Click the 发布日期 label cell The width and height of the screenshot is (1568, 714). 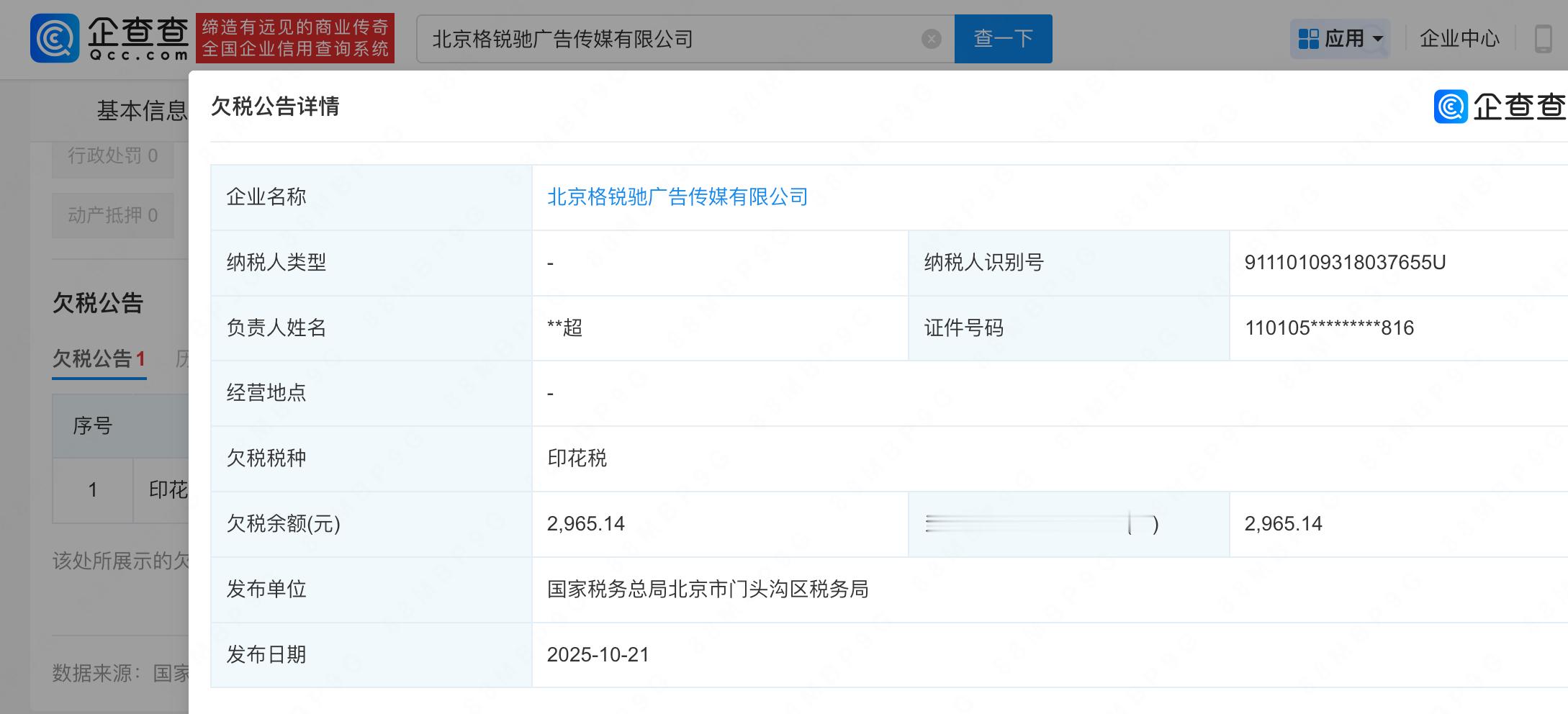[x=371, y=655]
